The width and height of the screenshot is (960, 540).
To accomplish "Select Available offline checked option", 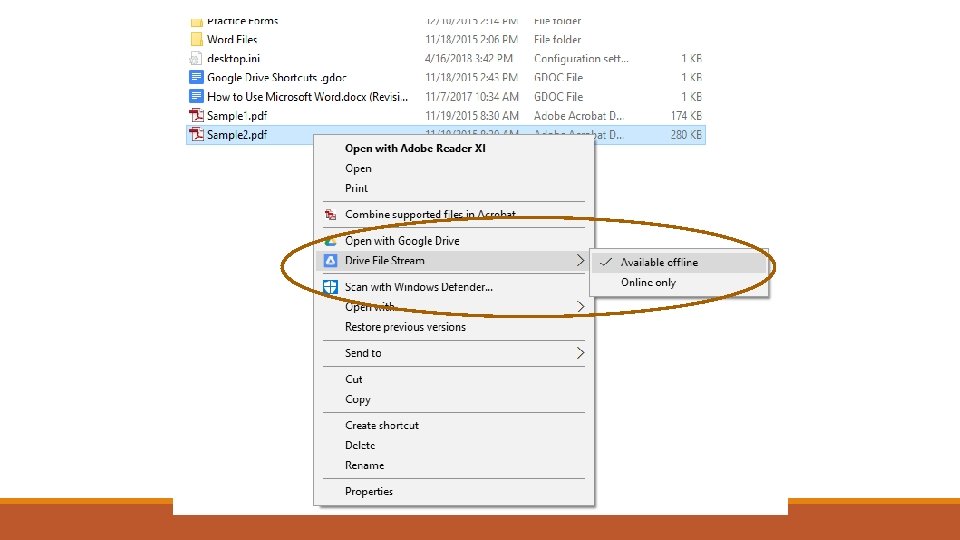I will click(x=679, y=263).
